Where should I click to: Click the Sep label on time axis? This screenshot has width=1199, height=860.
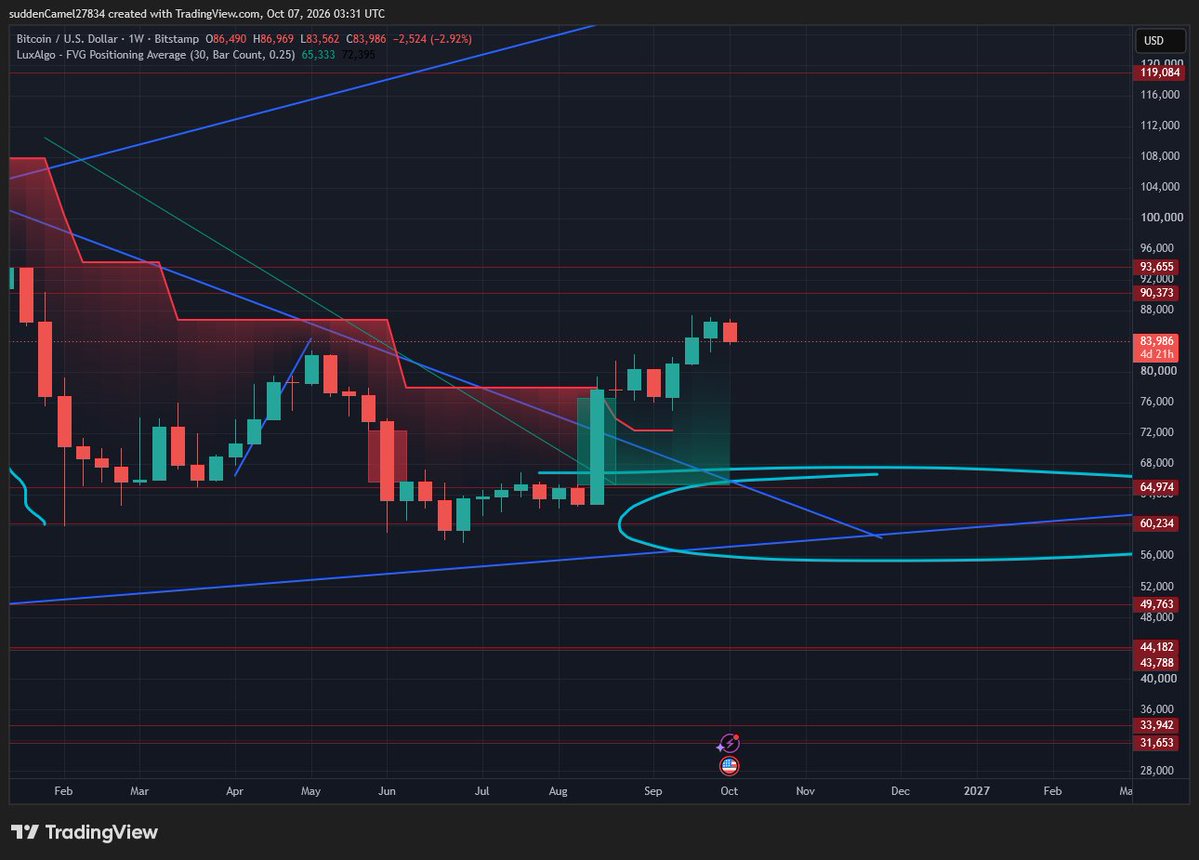[653, 791]
